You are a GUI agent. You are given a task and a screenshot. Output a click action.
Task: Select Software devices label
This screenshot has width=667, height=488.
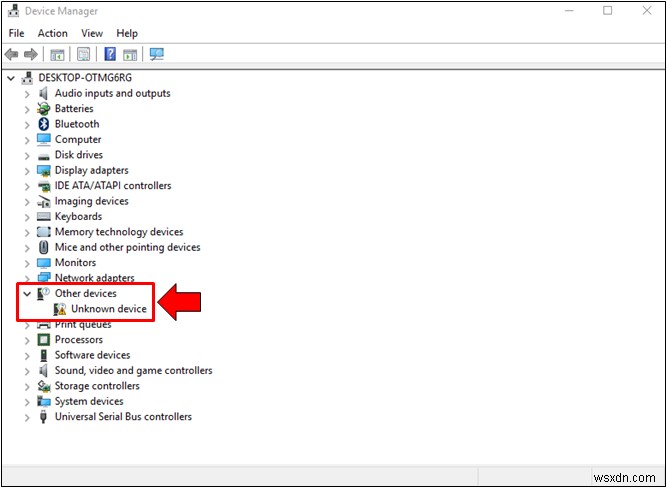[x=92, y=355]
